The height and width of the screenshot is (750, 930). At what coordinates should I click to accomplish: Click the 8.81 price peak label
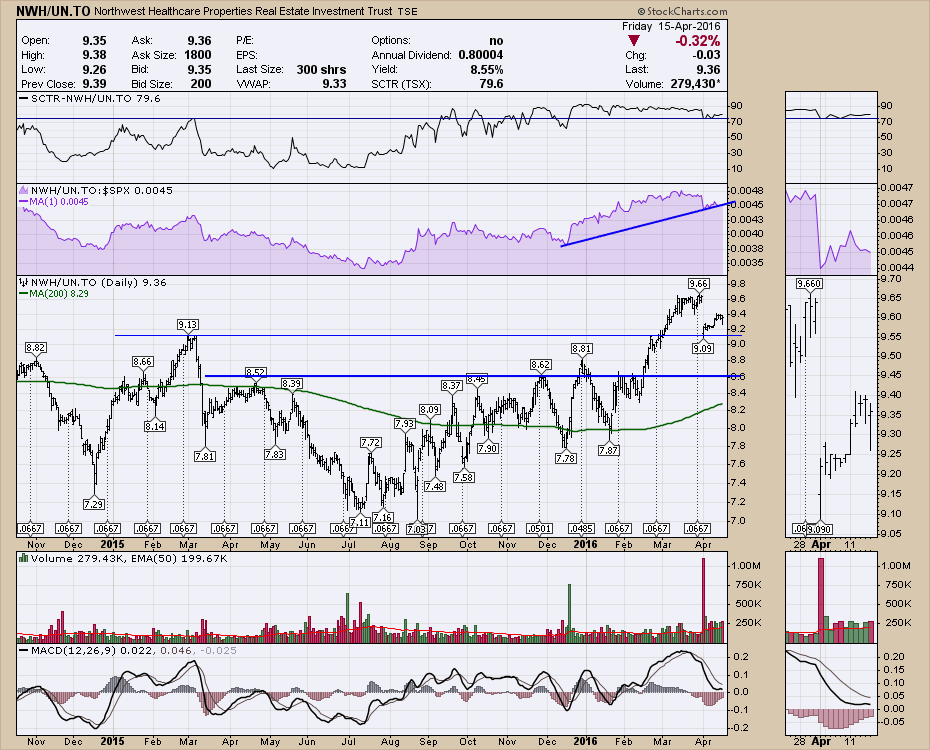(582, 349)
